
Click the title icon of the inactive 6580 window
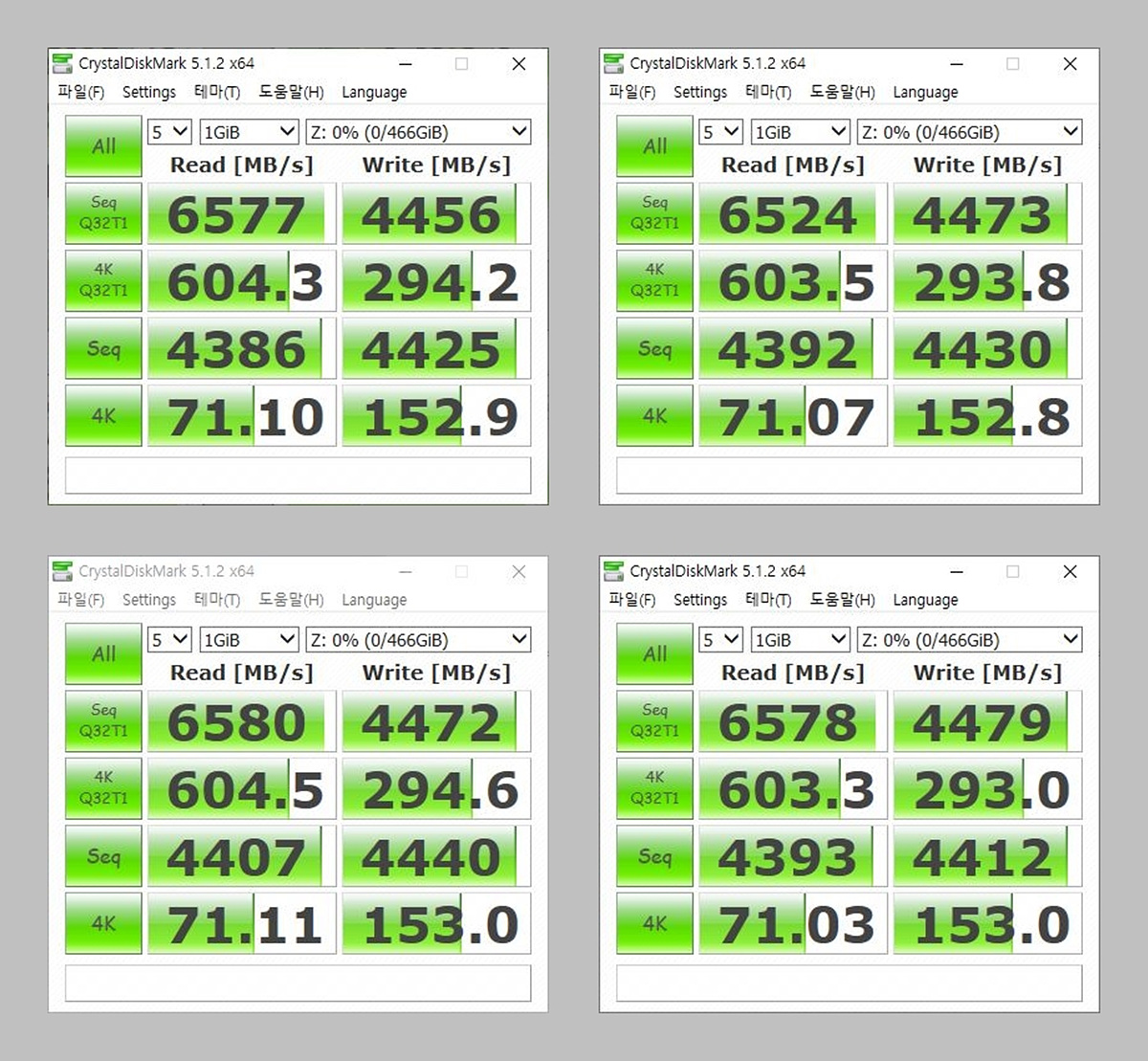(62, 571)
